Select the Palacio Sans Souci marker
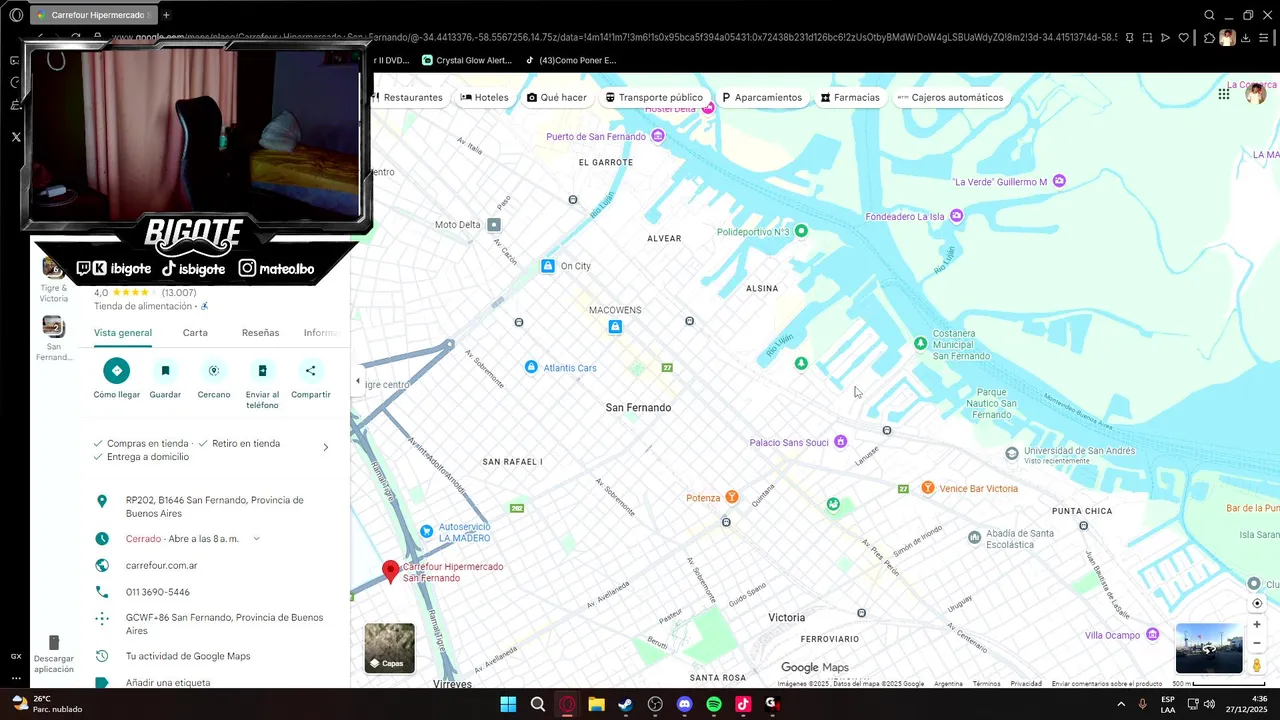 pyautogui.click(x=841, y=442)
